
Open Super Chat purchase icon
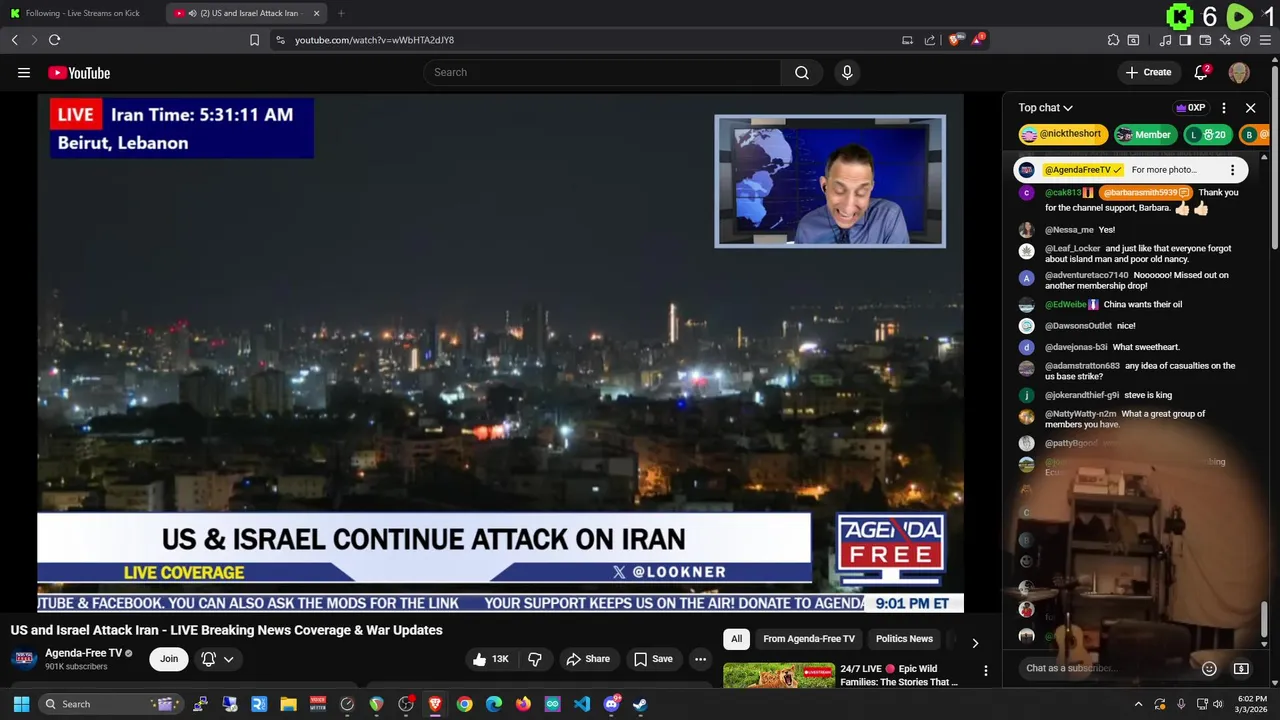click(x=1241, y=668)
